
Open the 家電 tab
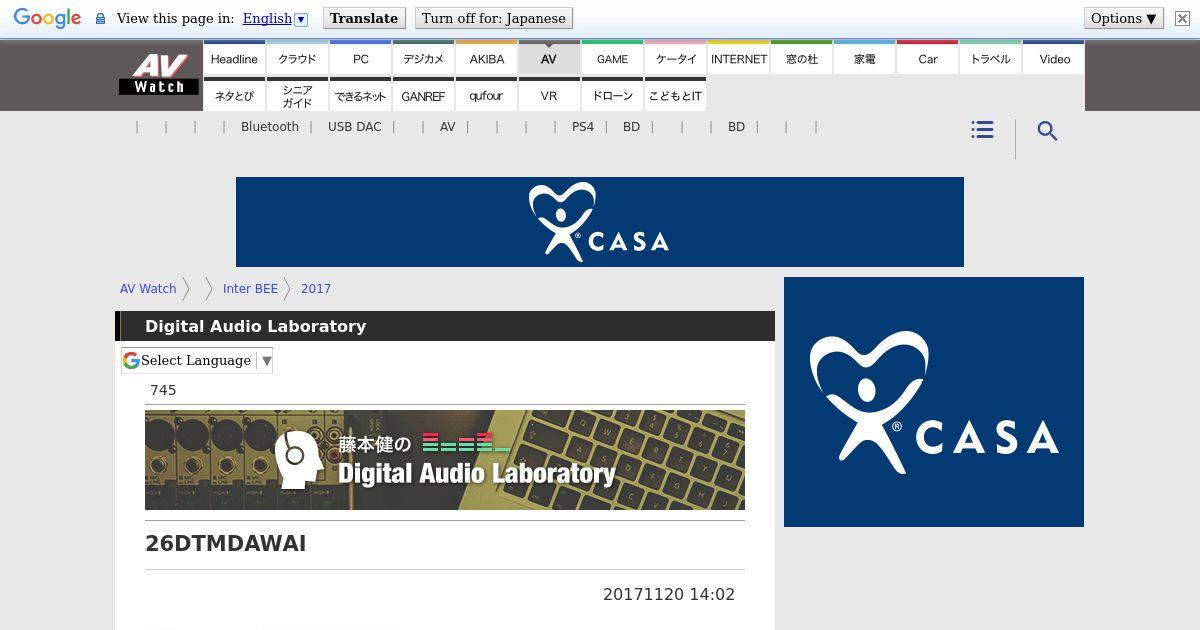tap(864, 58)
